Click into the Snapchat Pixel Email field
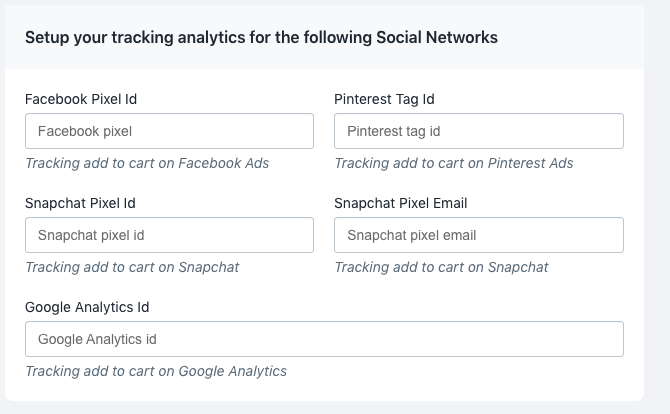 coord(478,235)
